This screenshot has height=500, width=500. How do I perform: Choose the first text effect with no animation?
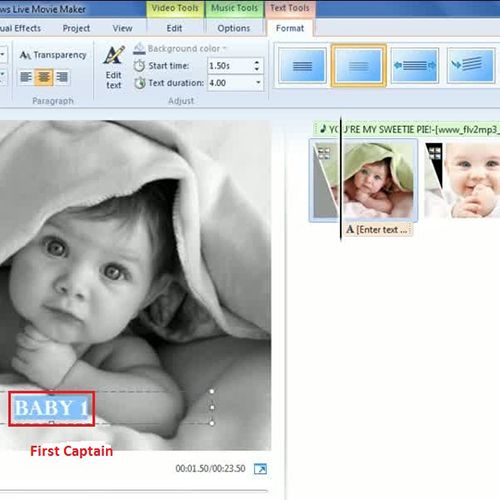(x=302, y=65)
